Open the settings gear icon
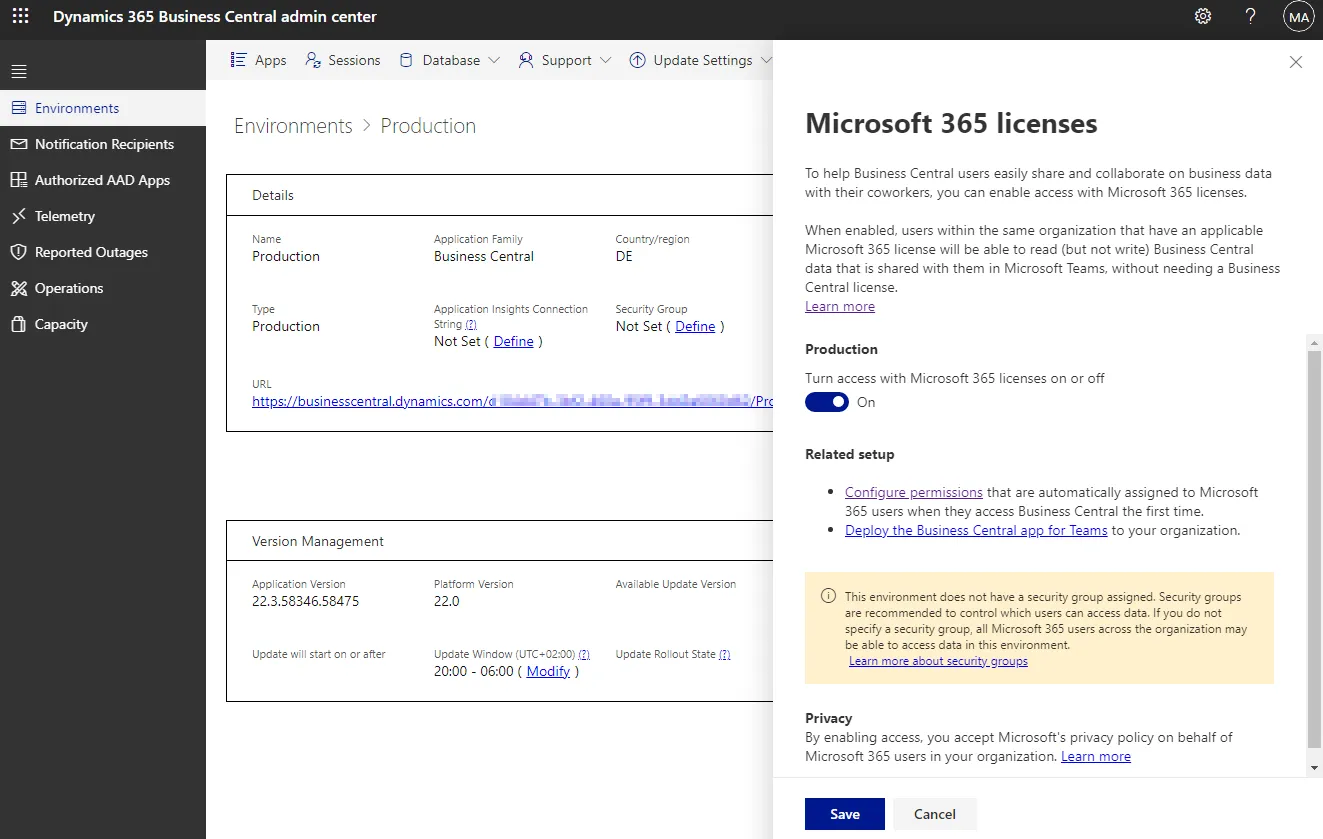The height and width of the screenshot is (839, 1323). [x=1203, y=17]
